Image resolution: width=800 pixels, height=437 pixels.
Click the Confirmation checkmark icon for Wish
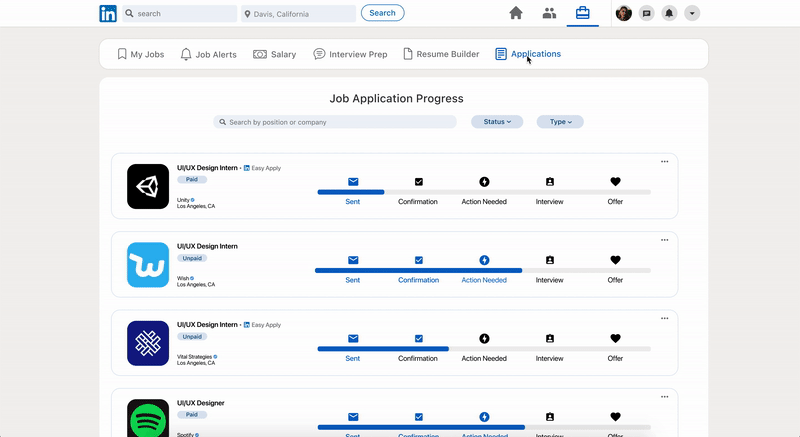pos(419,260)
